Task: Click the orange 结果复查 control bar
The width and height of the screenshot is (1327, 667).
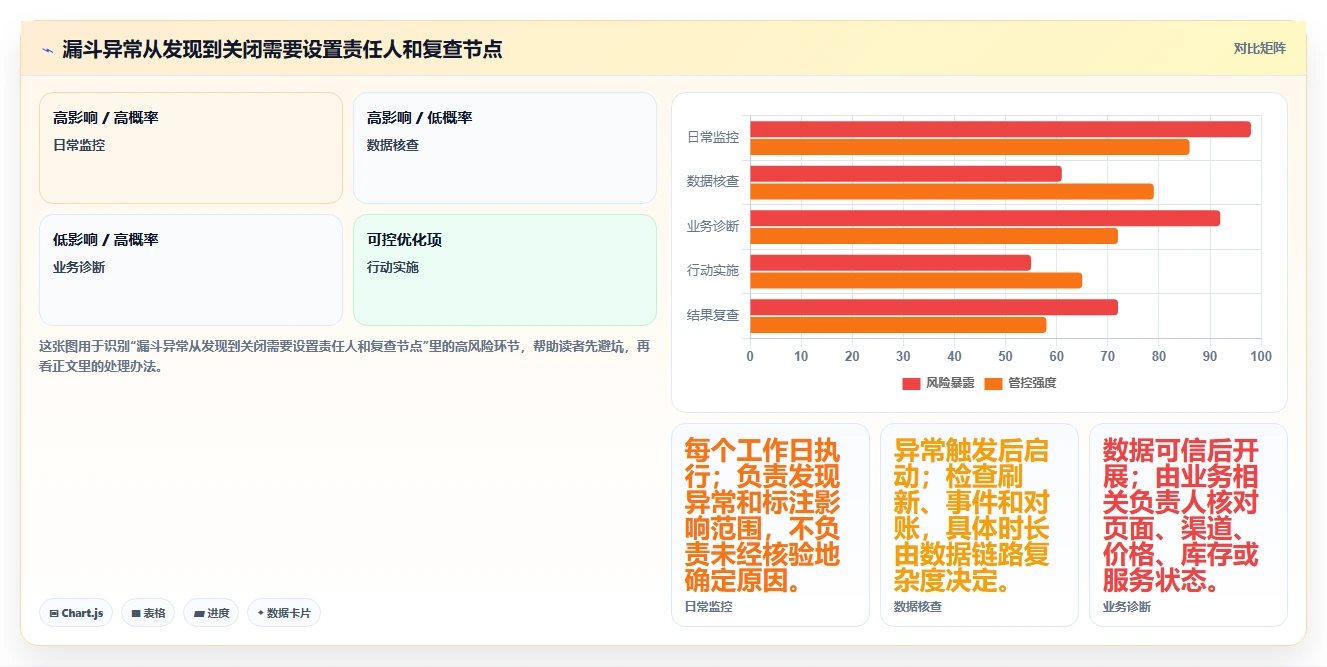Action: click(x=898, y=325)
